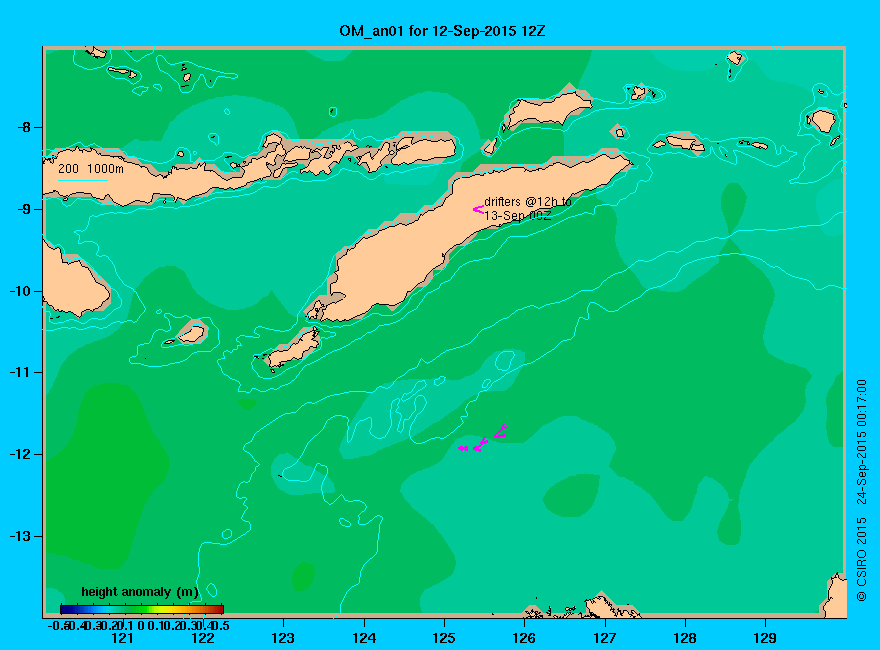Click the 'height anomaly (m)' label
880x650 pixels.
click(x=140, y=592)
